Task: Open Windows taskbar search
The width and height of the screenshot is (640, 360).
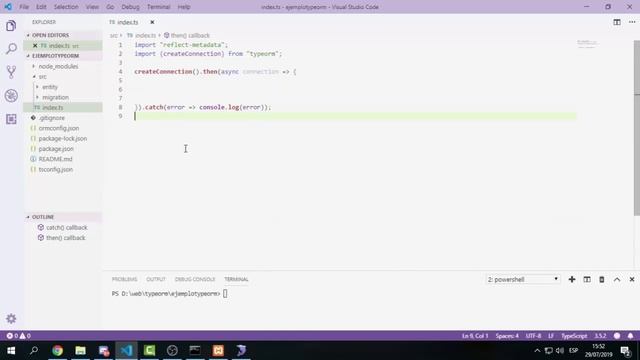Action: tap(34, 350)
